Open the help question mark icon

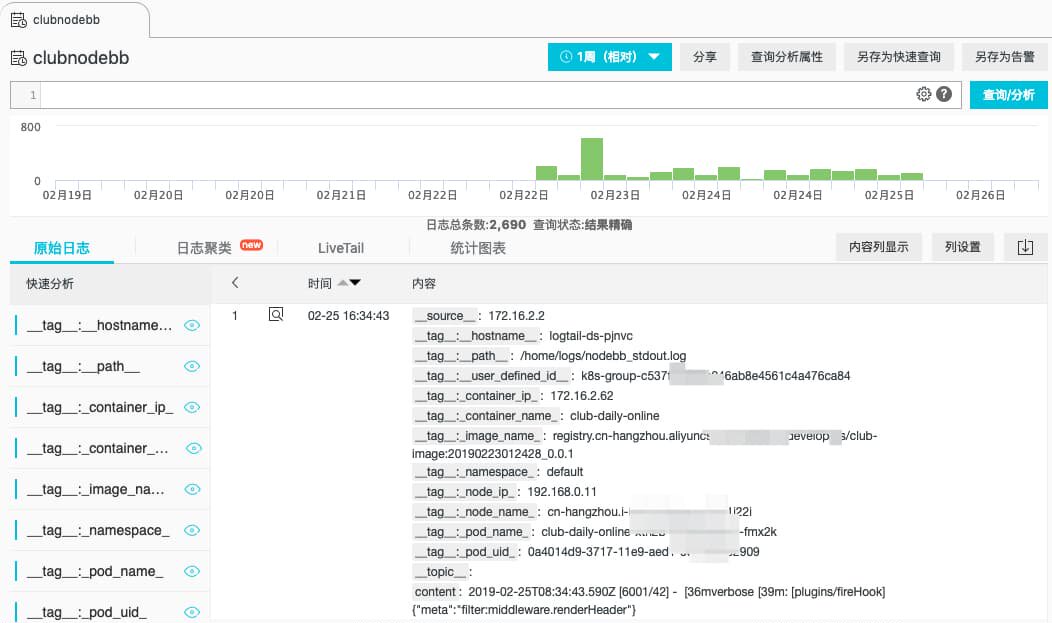click(944, 95)
